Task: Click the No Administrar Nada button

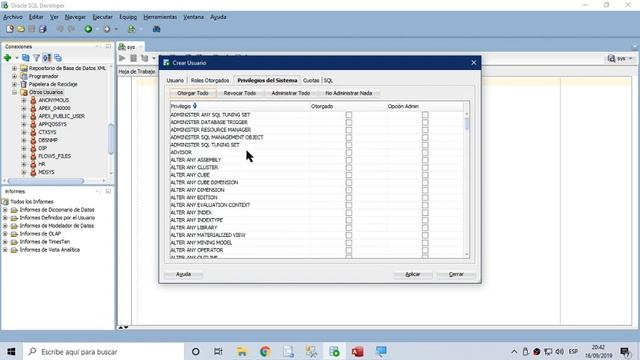Action: [349, 93]
